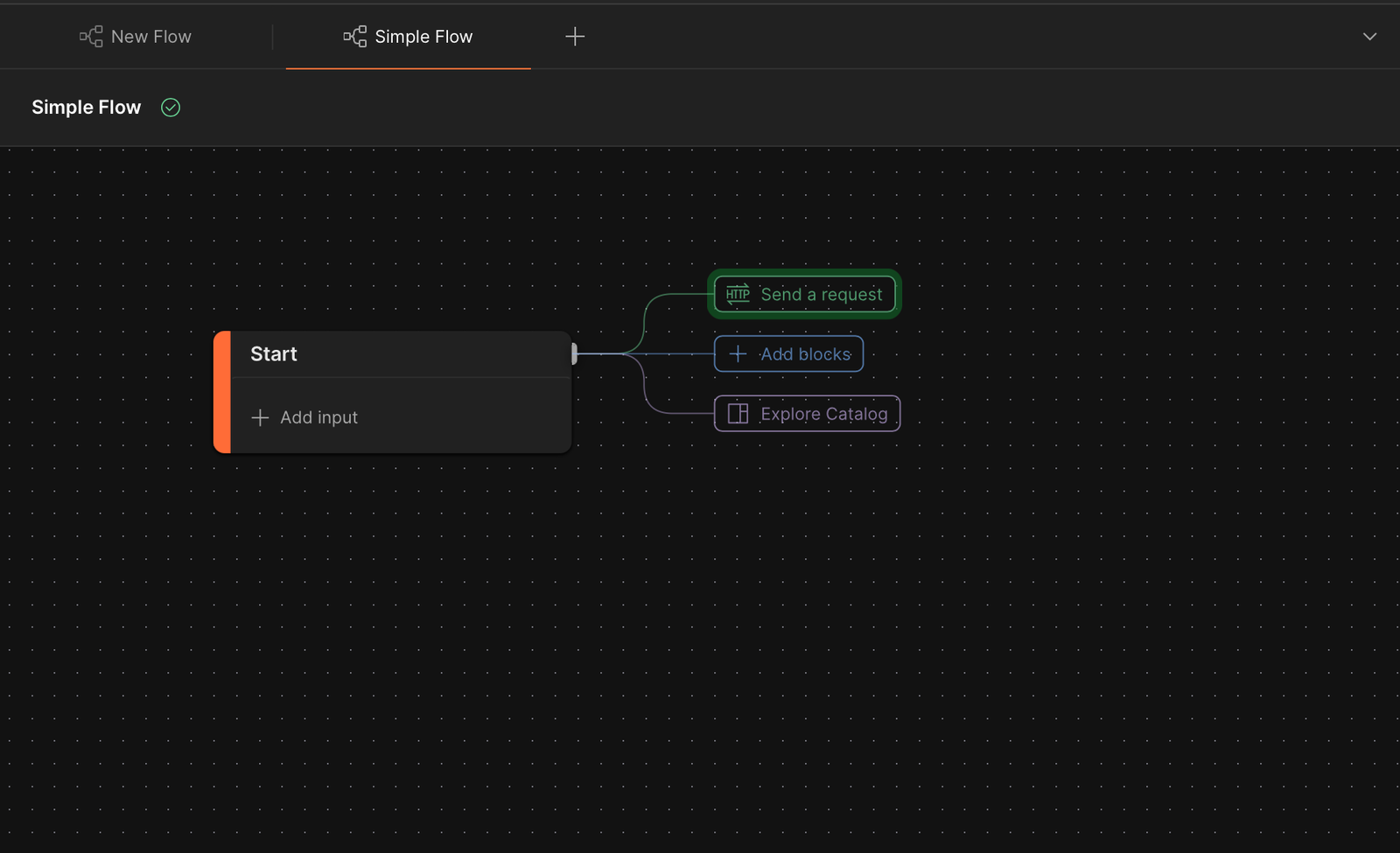Switch to the New Flow tab
This screenshot has height=853, width=1400.
coord(150,37)
